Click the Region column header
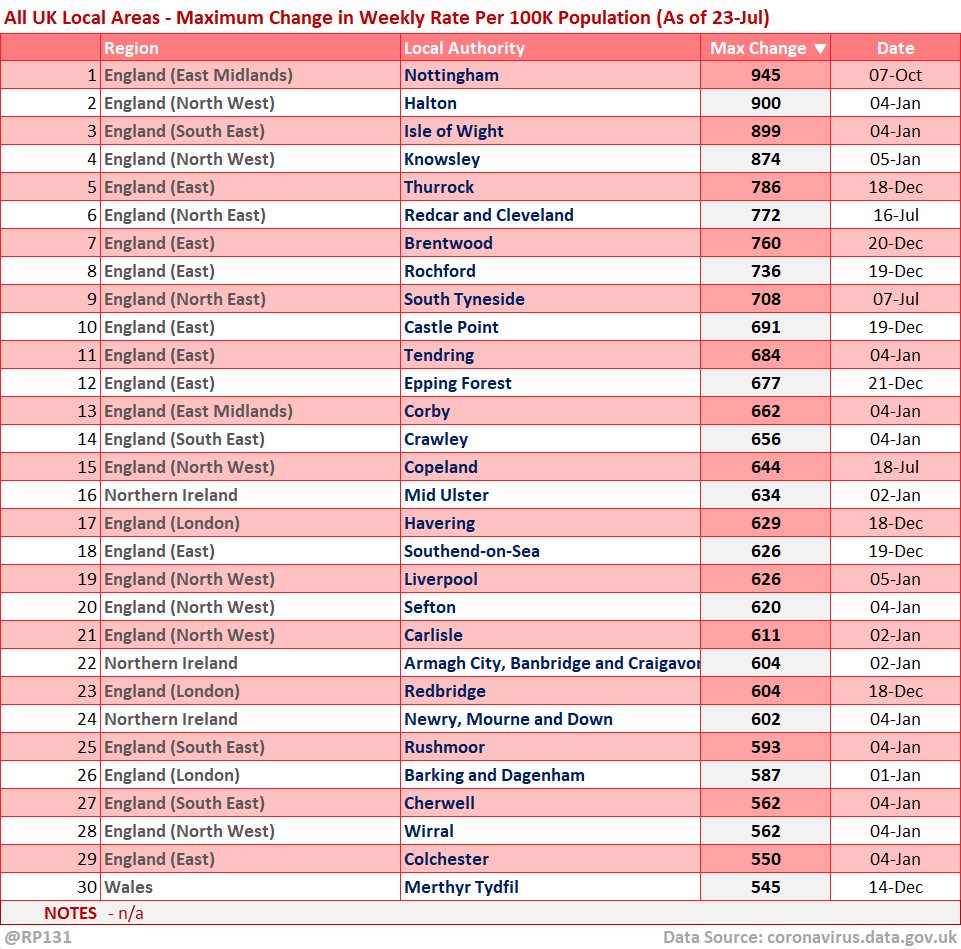Screen dimensions: 961x949 (x=131, y=48)
